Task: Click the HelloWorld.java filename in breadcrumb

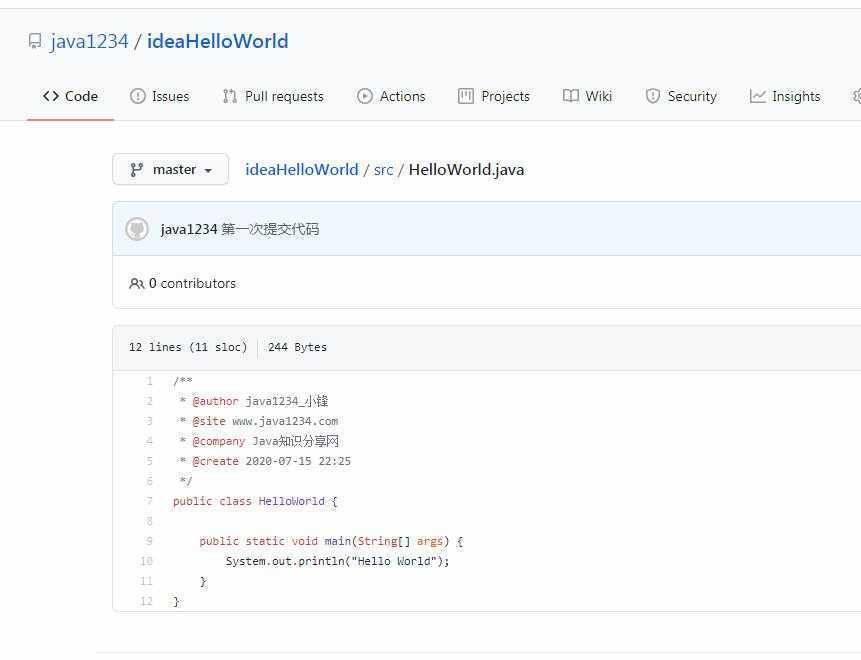Action: click(466, 170)
